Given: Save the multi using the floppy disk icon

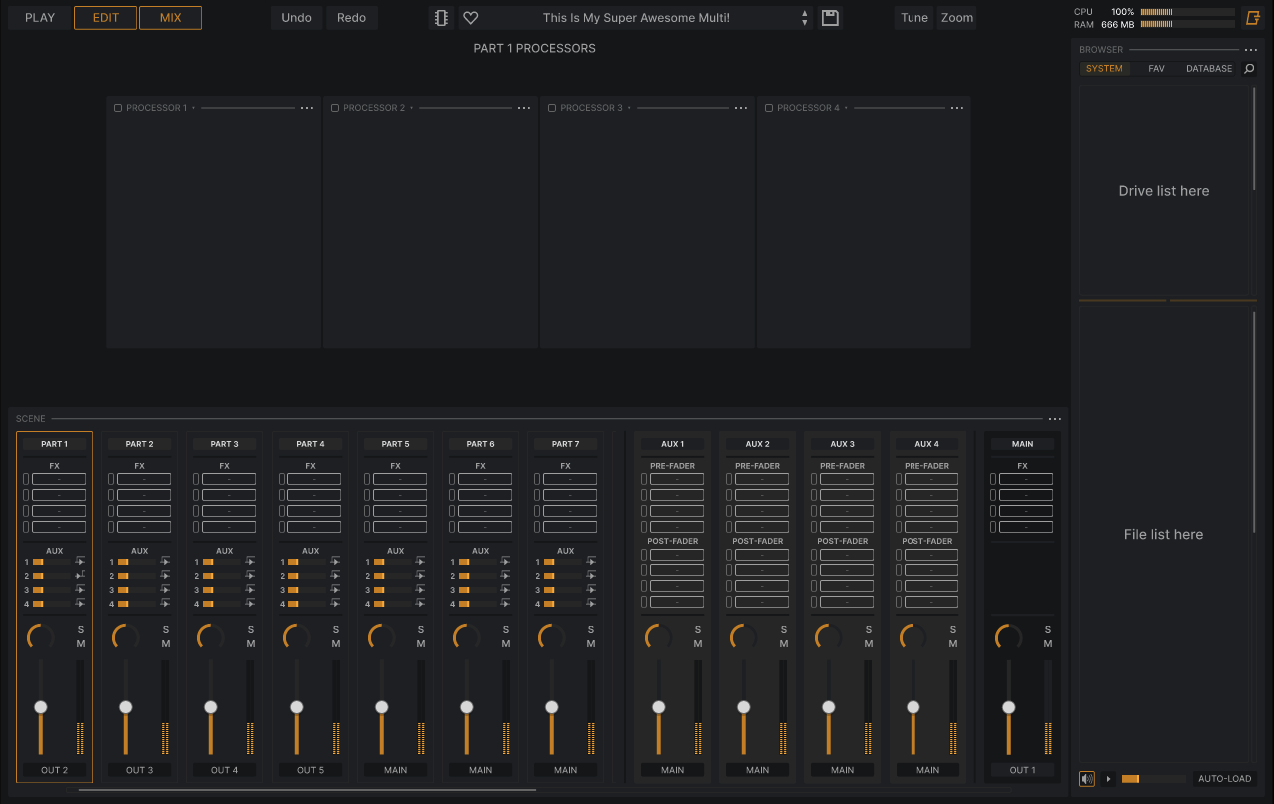Looking at the screenshot, I should (x=830, y=18).
